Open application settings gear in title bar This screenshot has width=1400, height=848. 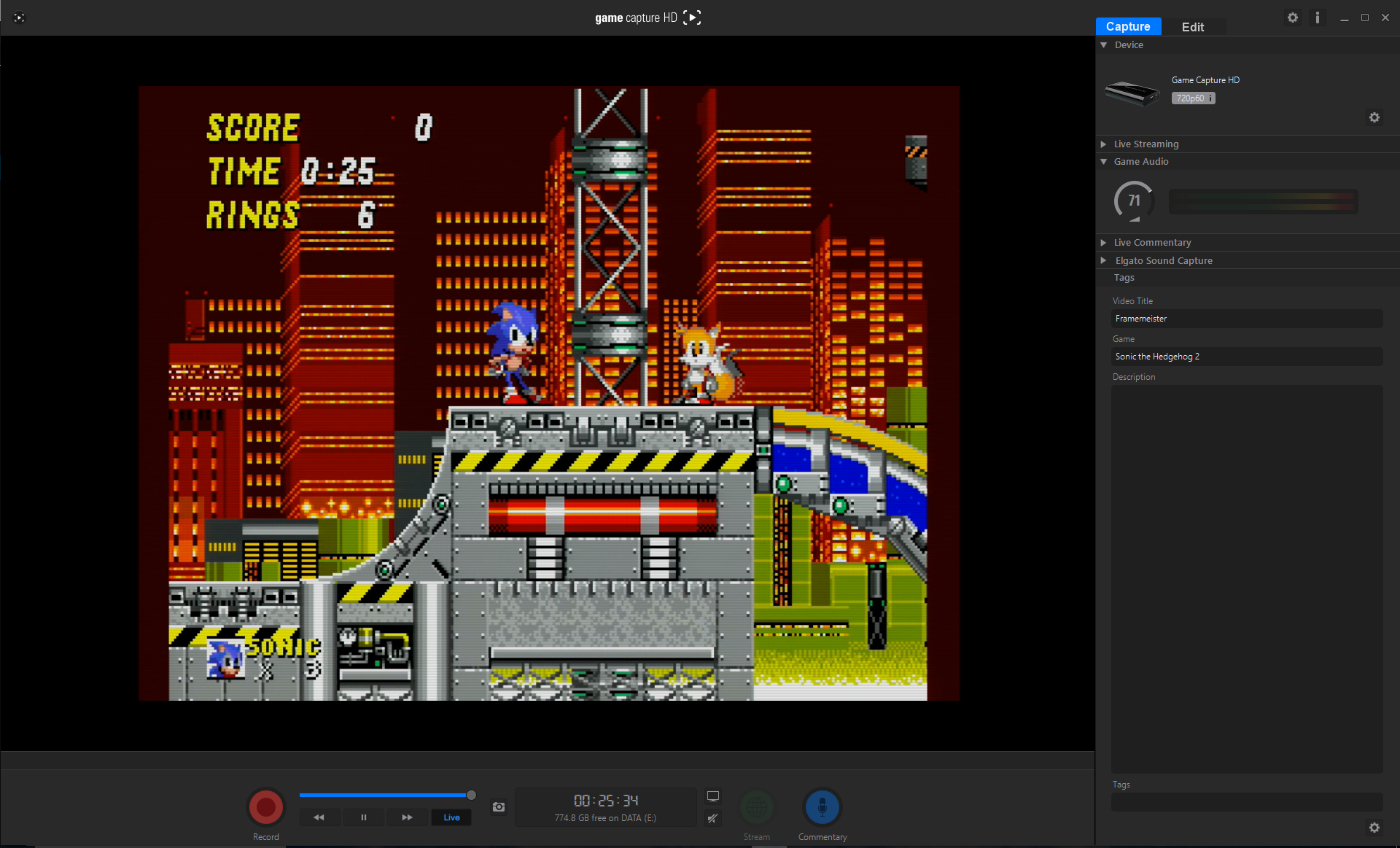(1293, 17)
